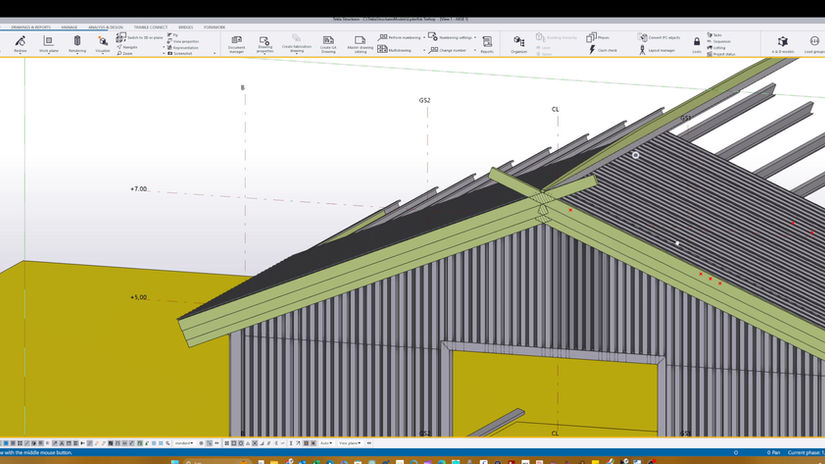Switch to Analysis & Design tab
Viewport: 825px width, 464px height.
(105, 27)
